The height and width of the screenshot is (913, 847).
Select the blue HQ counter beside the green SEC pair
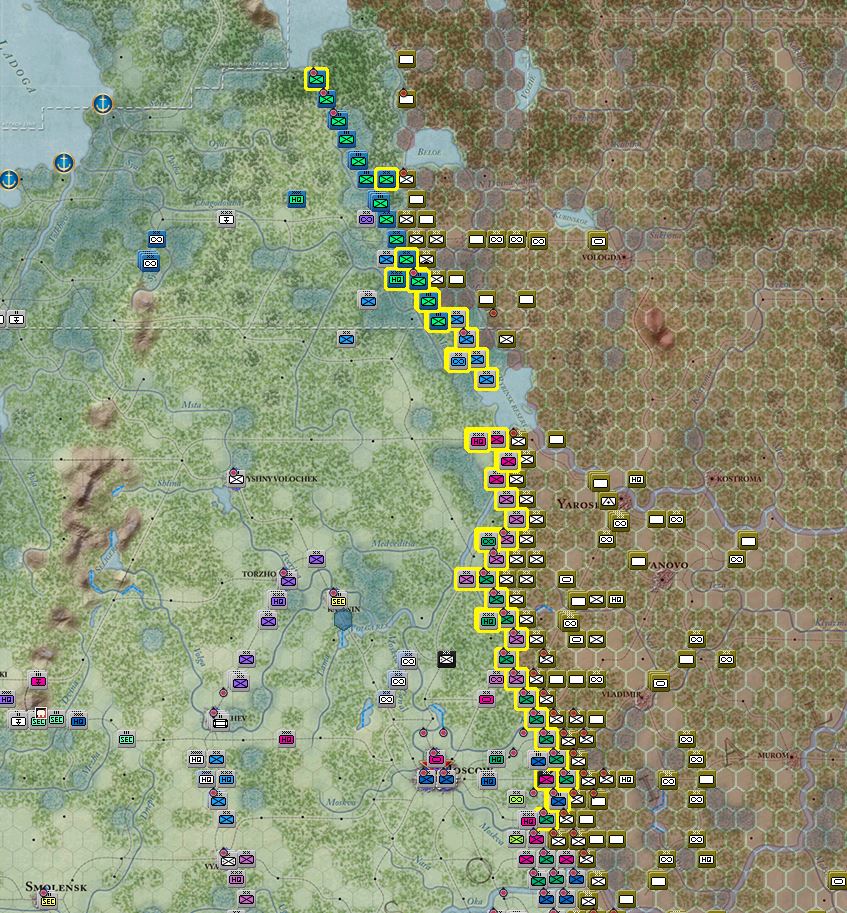(x=78, y=721)
